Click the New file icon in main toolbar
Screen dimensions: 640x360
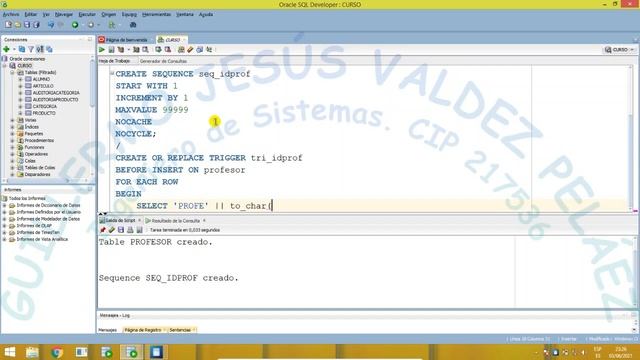tap(8, 25)
